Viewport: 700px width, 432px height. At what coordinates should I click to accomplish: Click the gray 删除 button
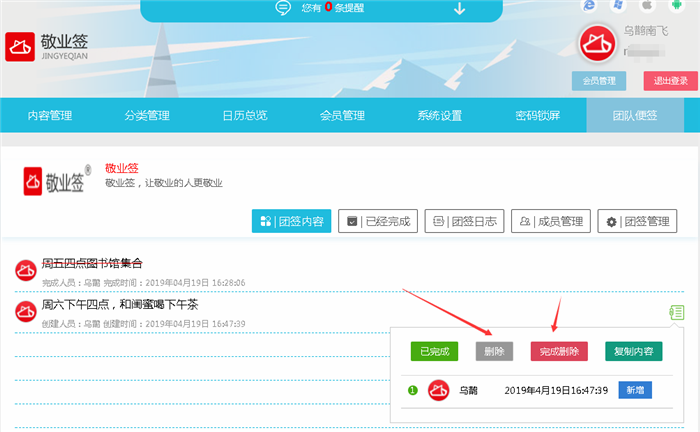[494, 352]
